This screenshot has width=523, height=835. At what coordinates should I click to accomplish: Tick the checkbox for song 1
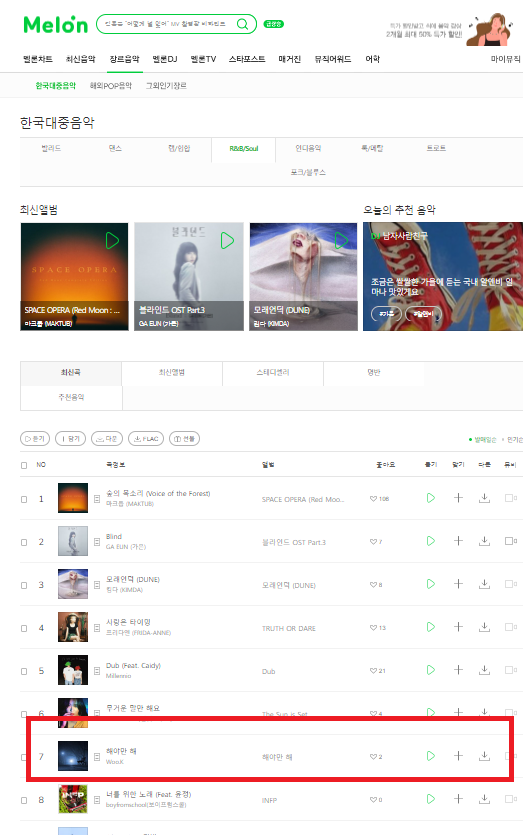pyautogui.click(x=24, y=500)
